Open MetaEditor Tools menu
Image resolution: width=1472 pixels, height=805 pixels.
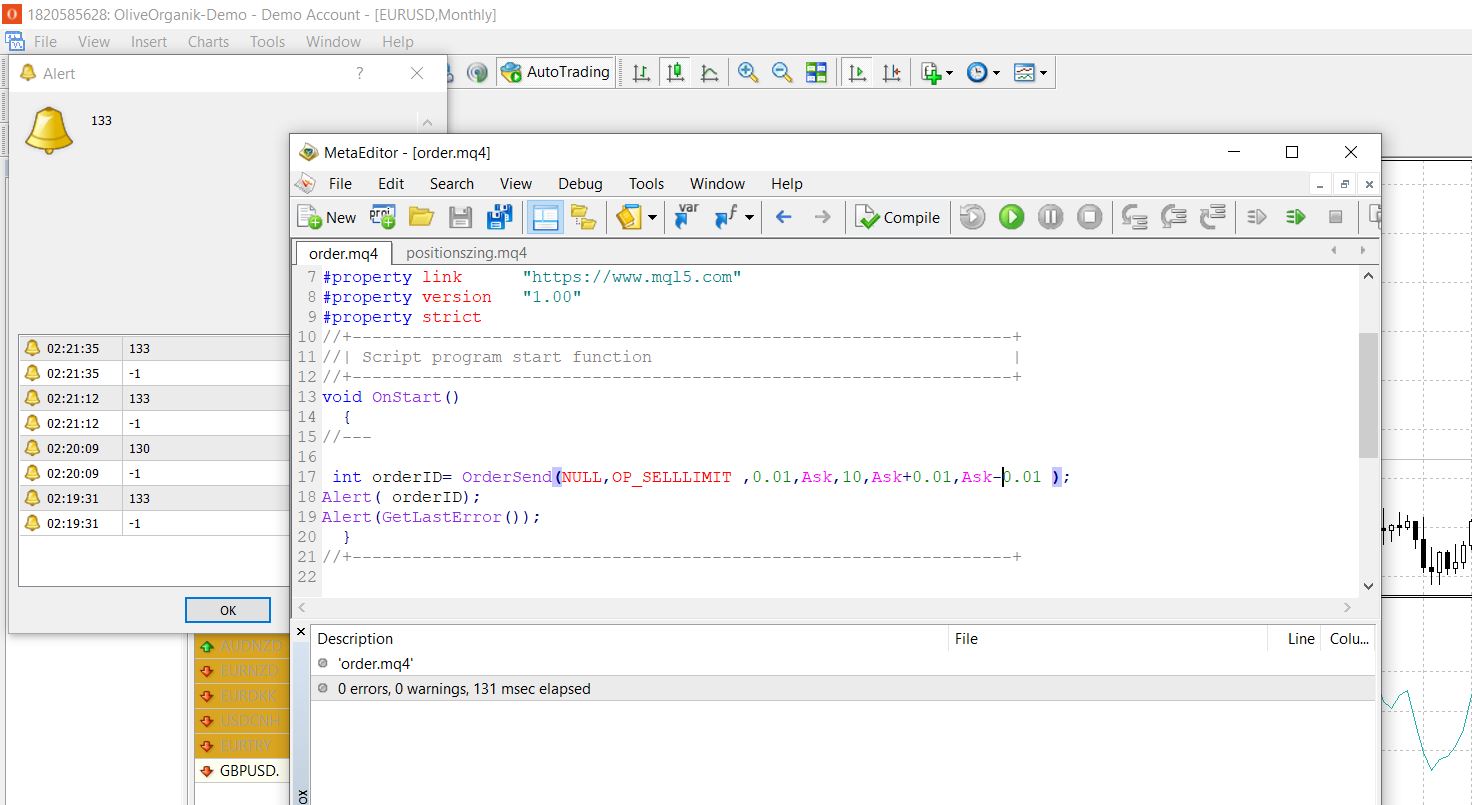(646, 183)
